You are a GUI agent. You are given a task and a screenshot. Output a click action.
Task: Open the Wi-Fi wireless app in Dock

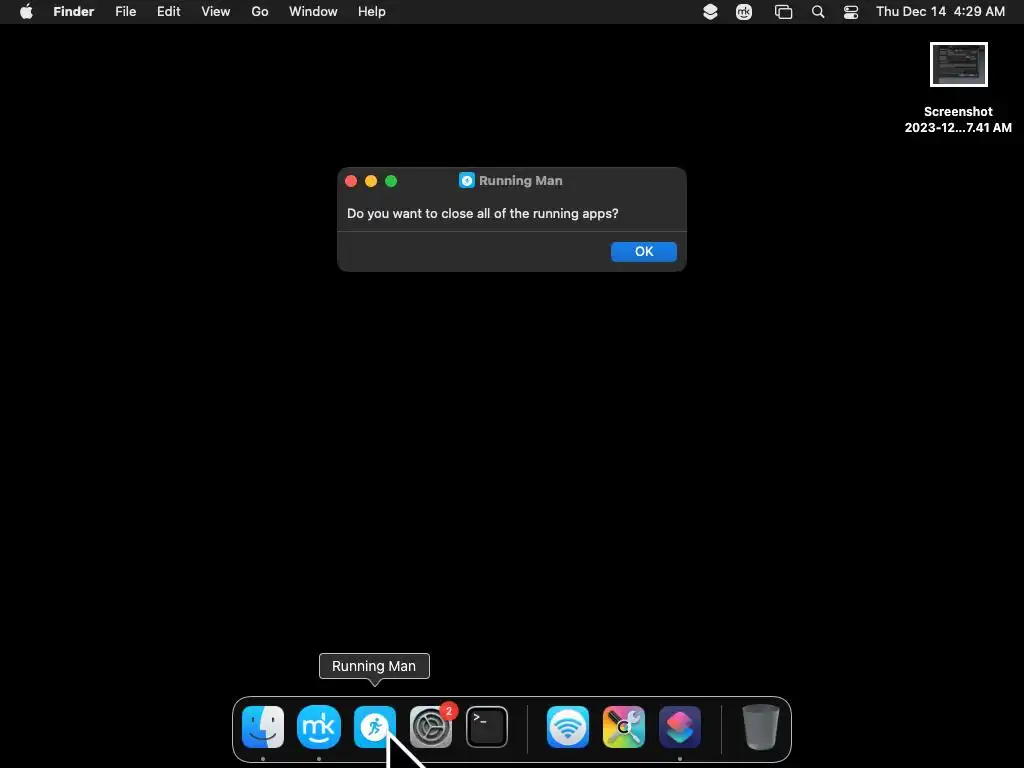(568, 726)
